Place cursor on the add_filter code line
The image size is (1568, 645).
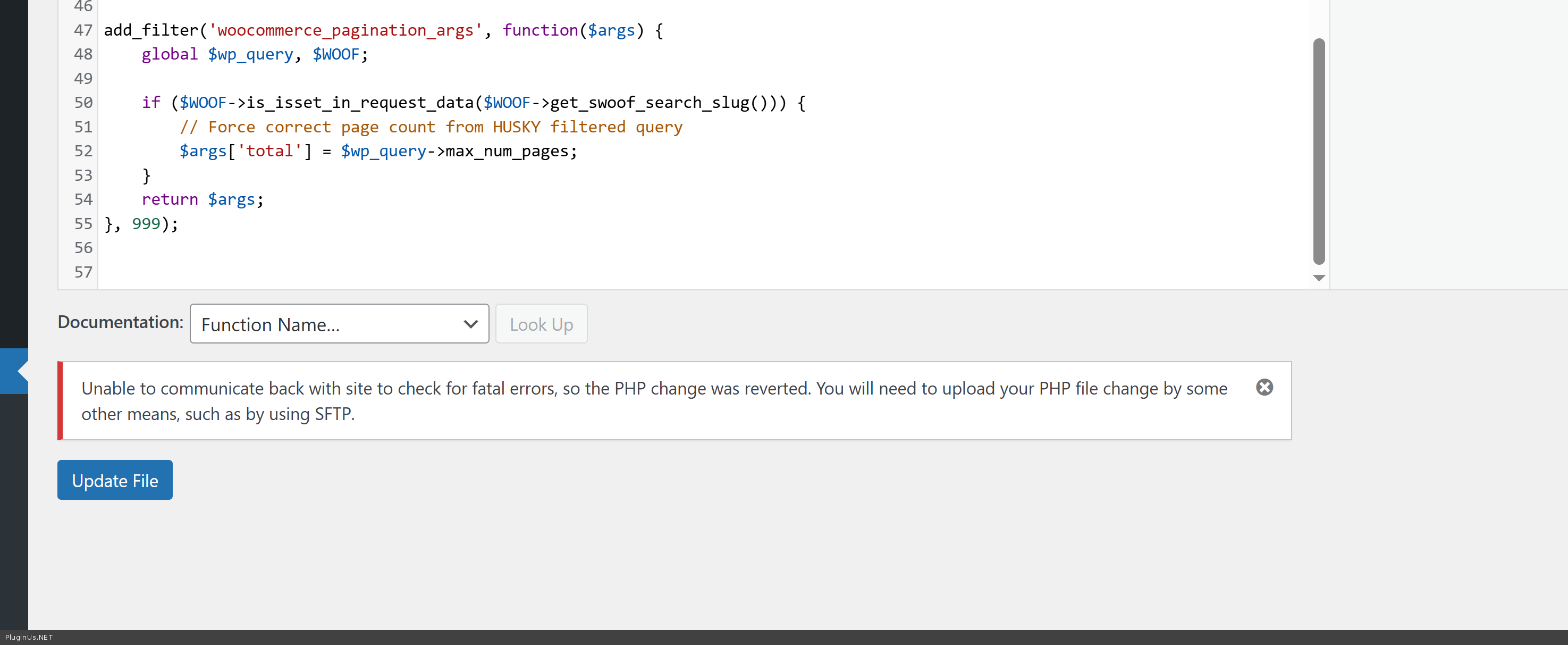[383, 30]
